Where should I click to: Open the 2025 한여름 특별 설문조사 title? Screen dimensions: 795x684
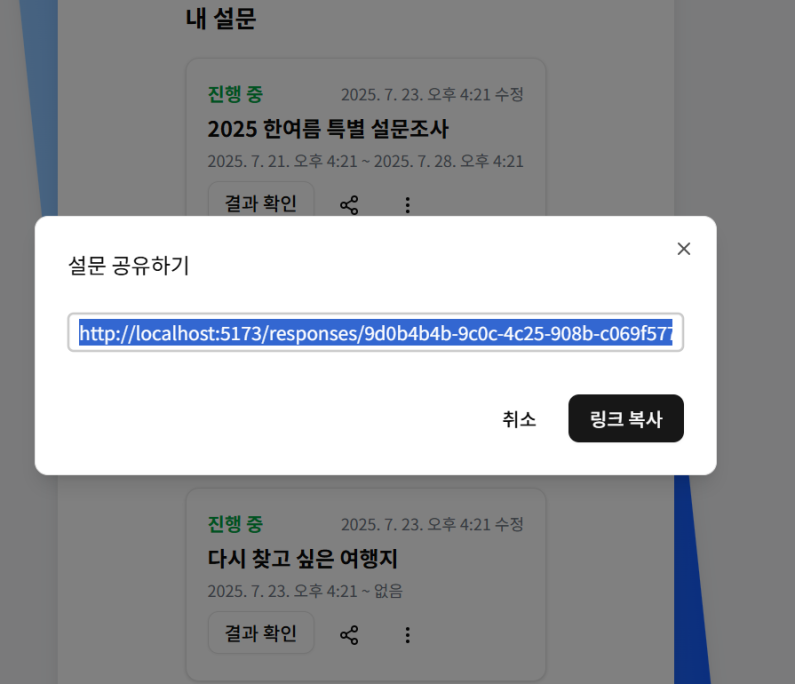point(328,129)
